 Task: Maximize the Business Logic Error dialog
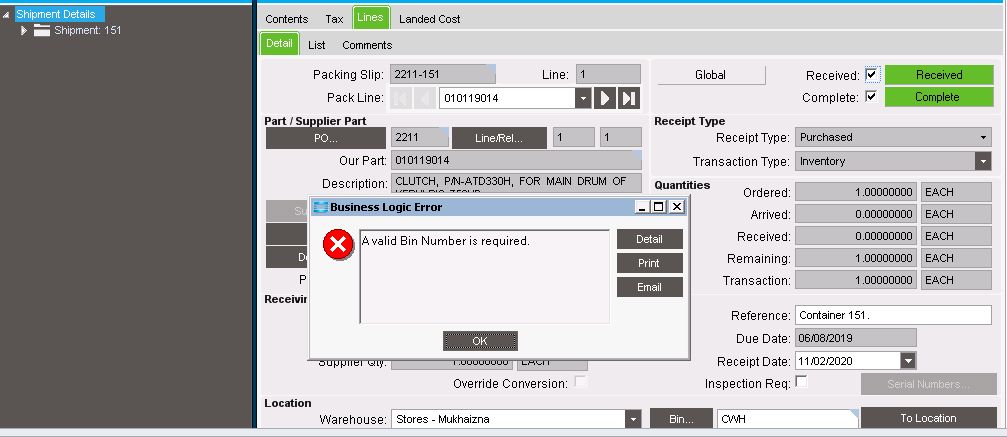pyautogui.click(x=659, y=207)
